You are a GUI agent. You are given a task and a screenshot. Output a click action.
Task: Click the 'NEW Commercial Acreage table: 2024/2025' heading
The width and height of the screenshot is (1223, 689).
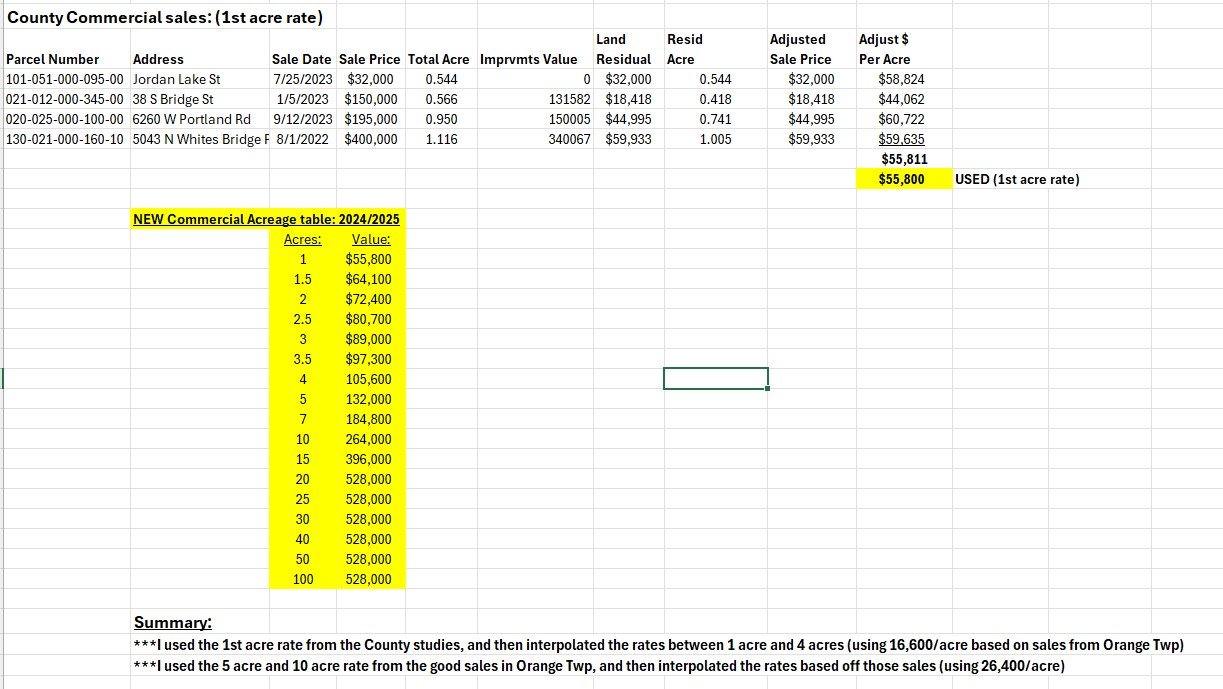point(266,219)
